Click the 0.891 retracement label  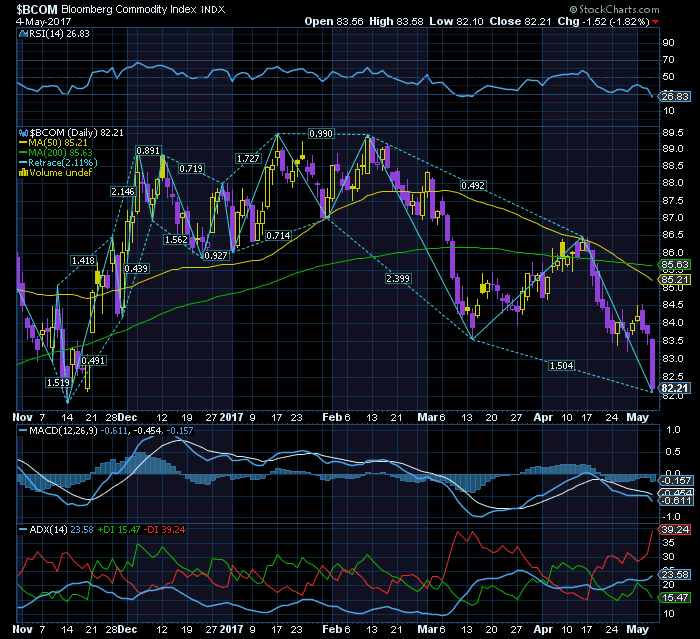coord(148,150)
